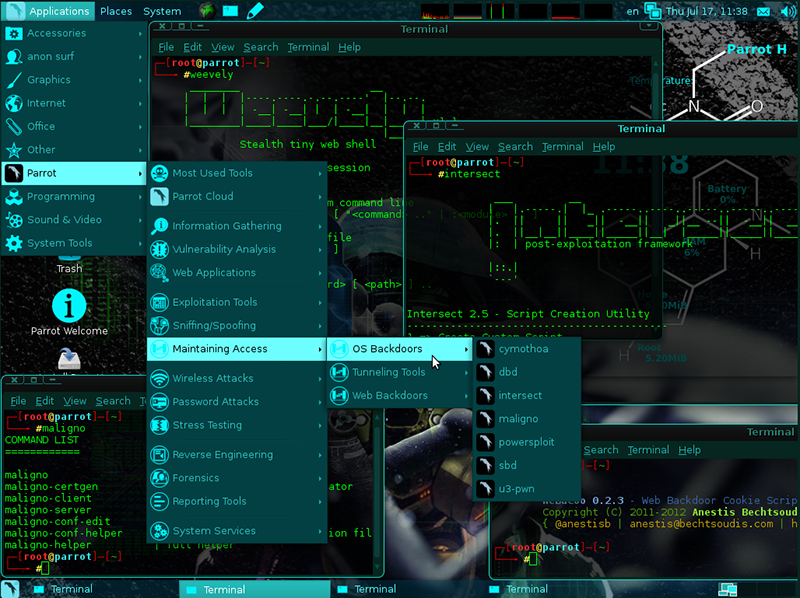
Task: Select u3-pwn in the backdoors list
Action: (x=517, y=489)
